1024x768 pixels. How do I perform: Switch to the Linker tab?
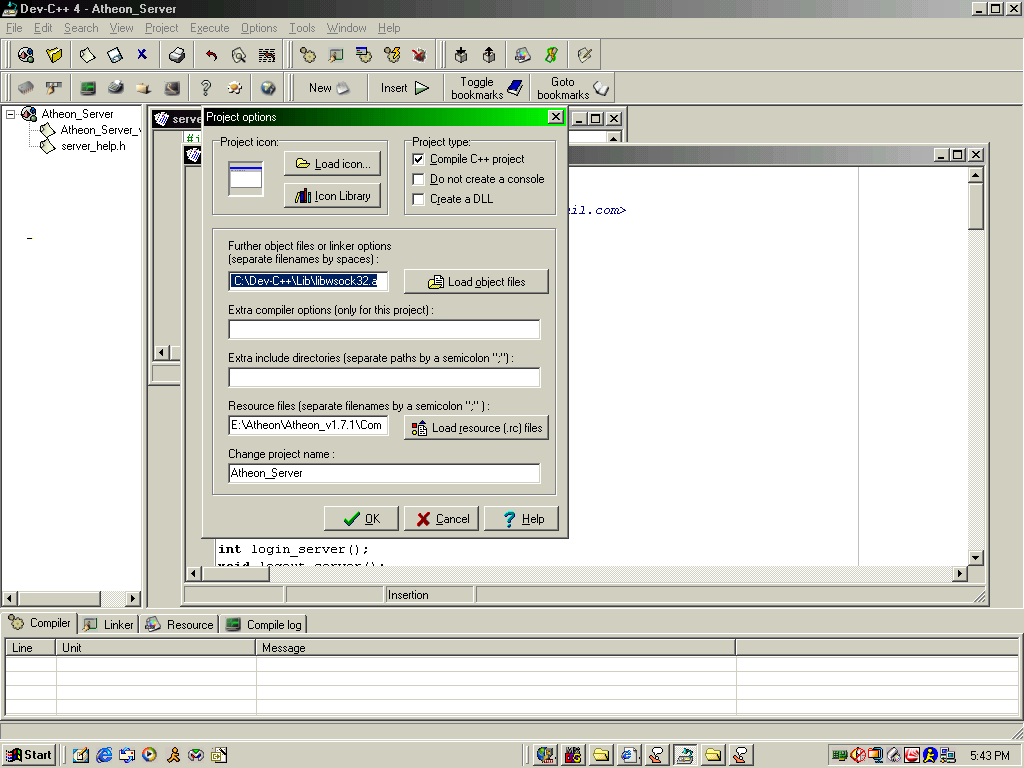point(108,624)
